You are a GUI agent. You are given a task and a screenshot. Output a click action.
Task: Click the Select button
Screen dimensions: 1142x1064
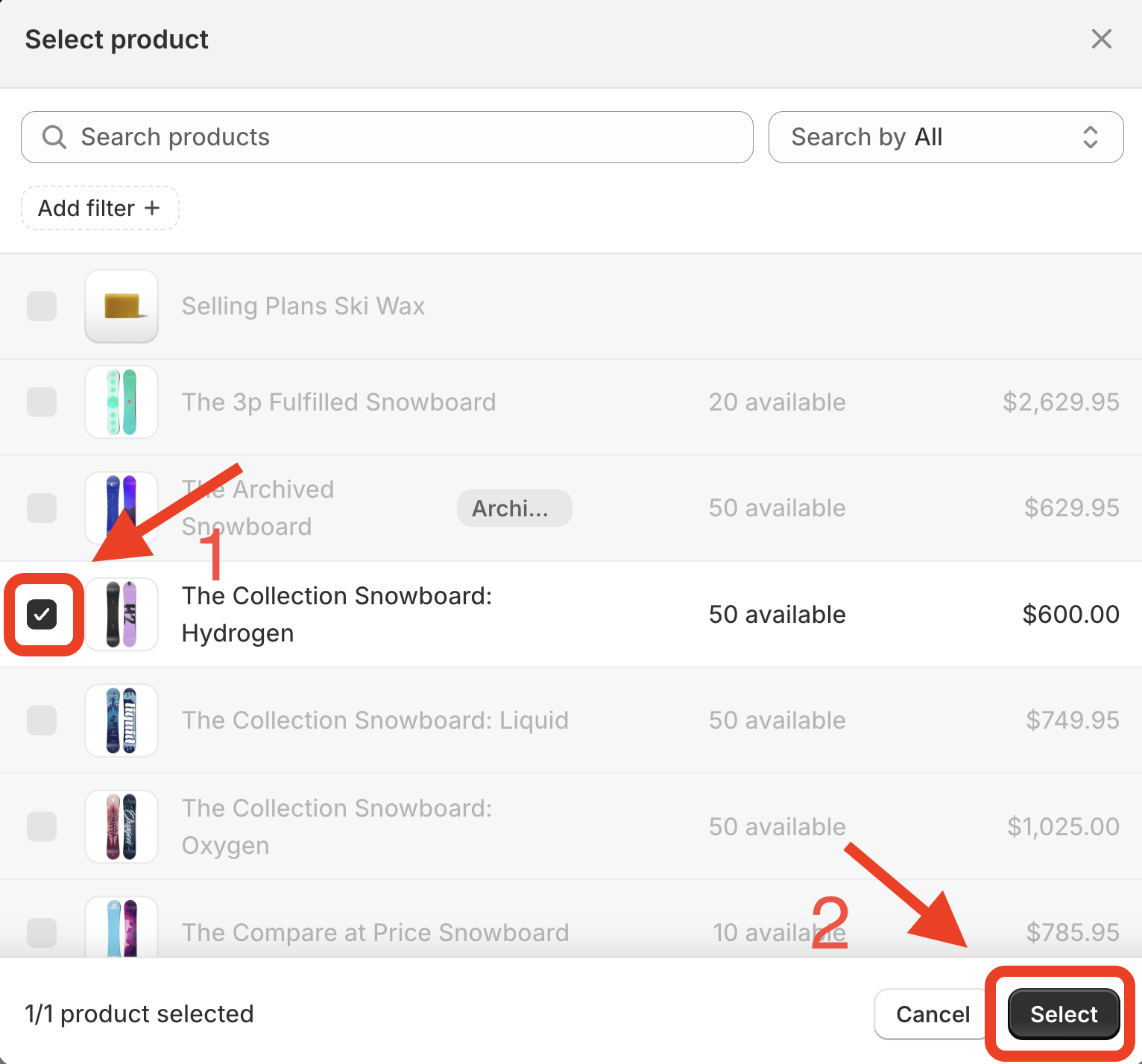[x=1063, y=1014]
